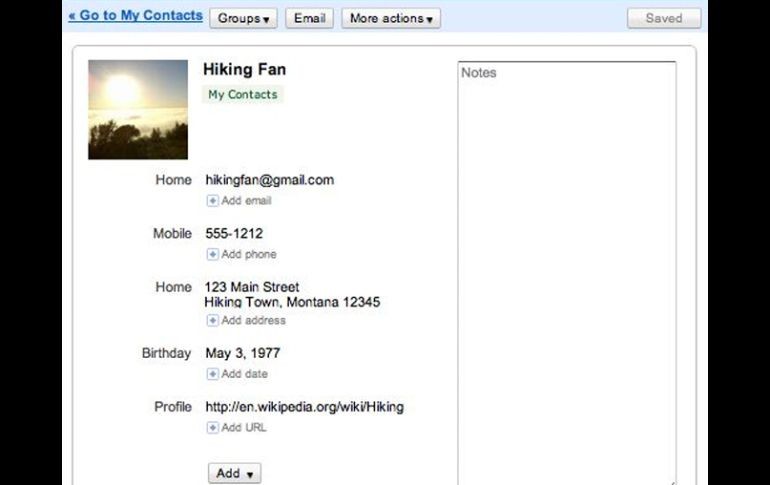Click the contact's sunset profile photo
Viewport: 770px width, 485px height.
pos(138,110)
